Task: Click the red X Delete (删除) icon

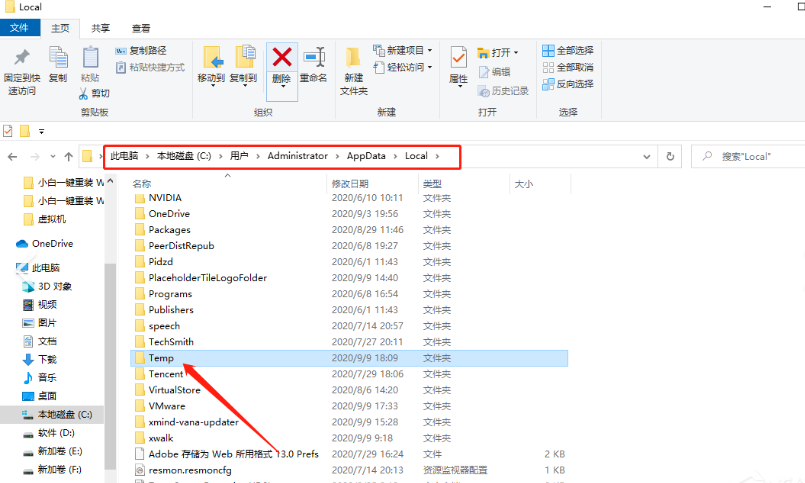Action: (x=282, y=57)
